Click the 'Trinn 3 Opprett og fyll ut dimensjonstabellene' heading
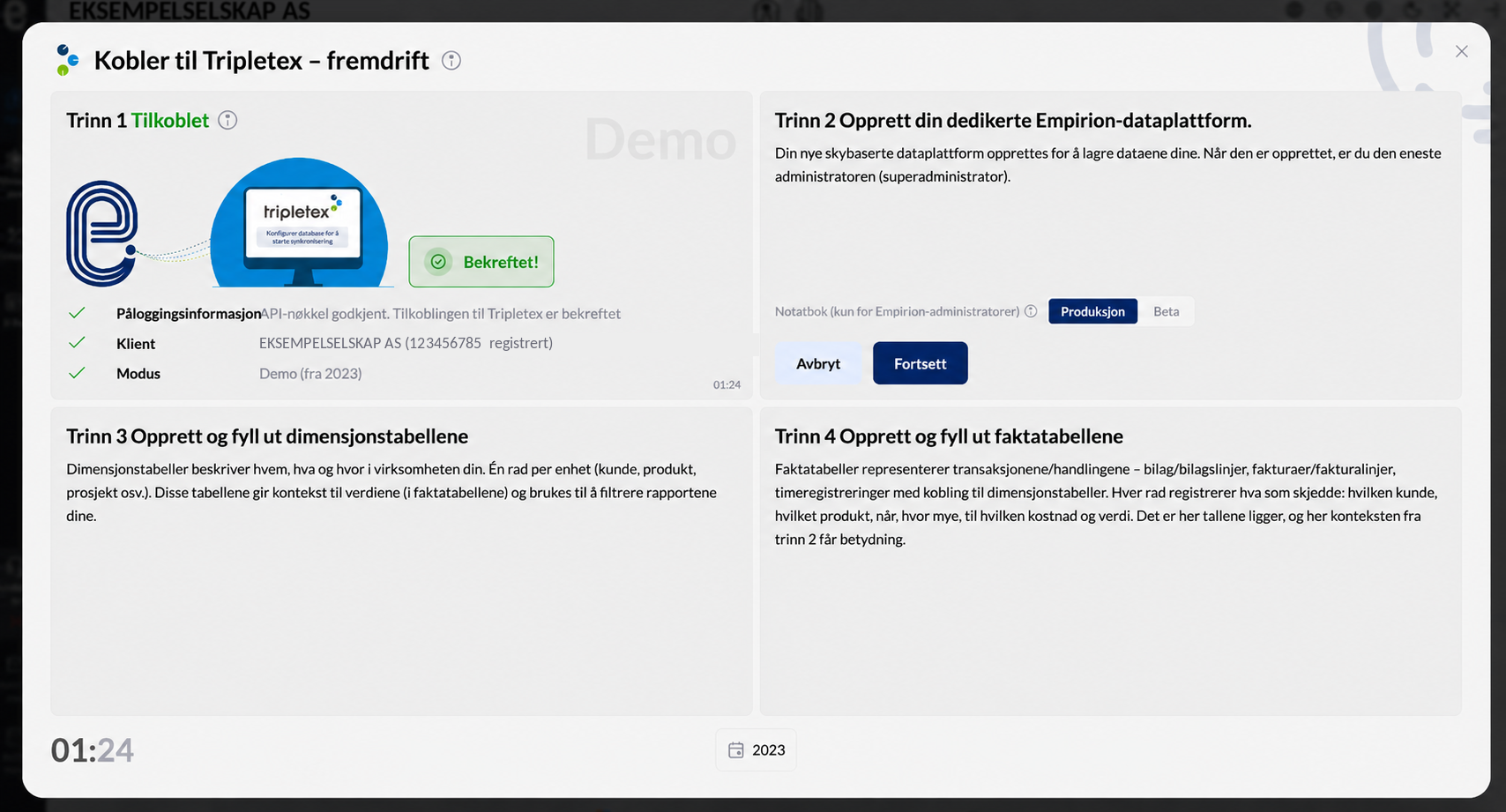 (267, 436)
